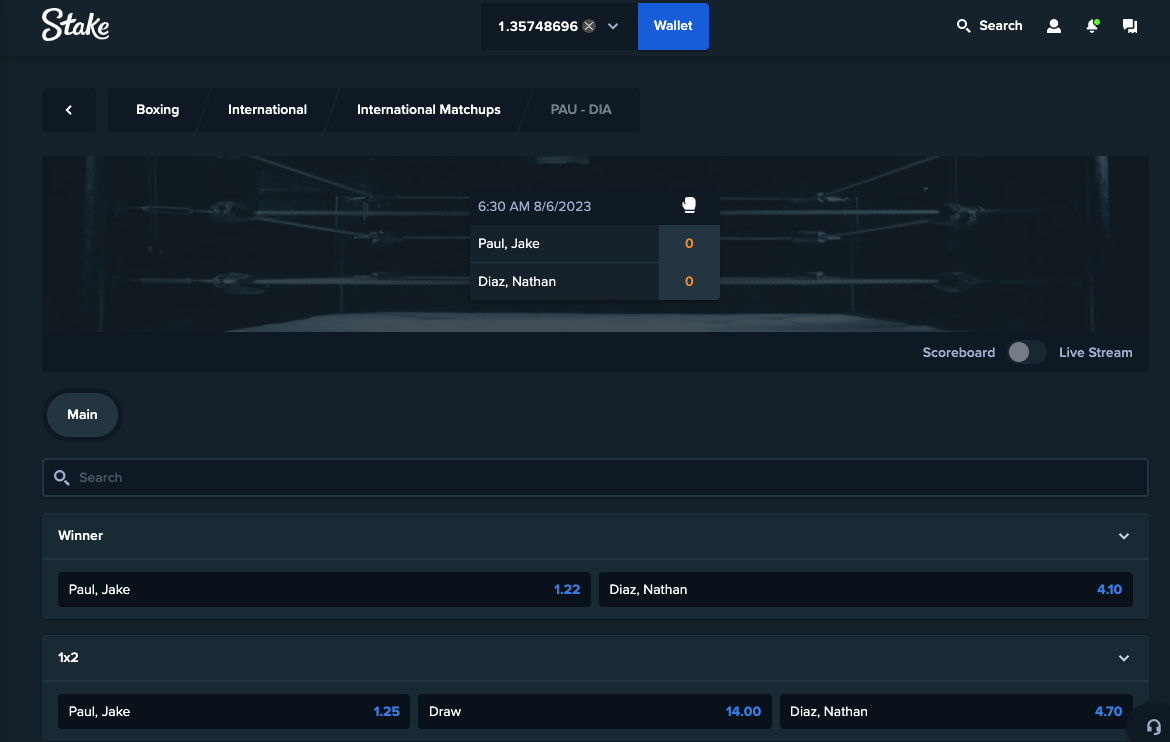Click the balance amount 1.35748696

tap(538, 26)
